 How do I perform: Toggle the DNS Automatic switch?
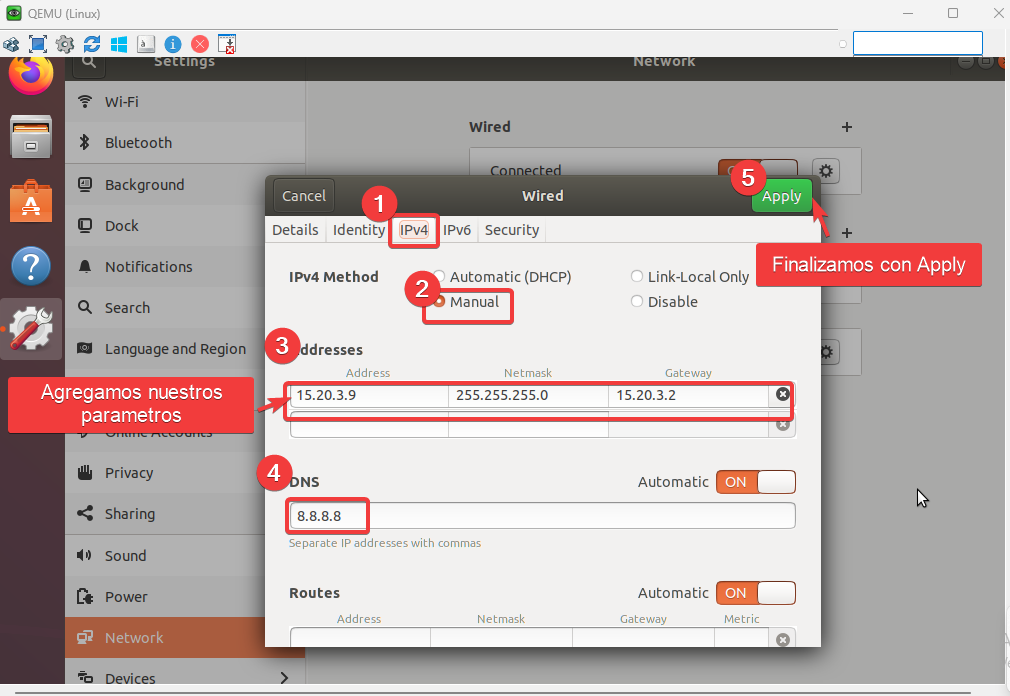point(755,482)
